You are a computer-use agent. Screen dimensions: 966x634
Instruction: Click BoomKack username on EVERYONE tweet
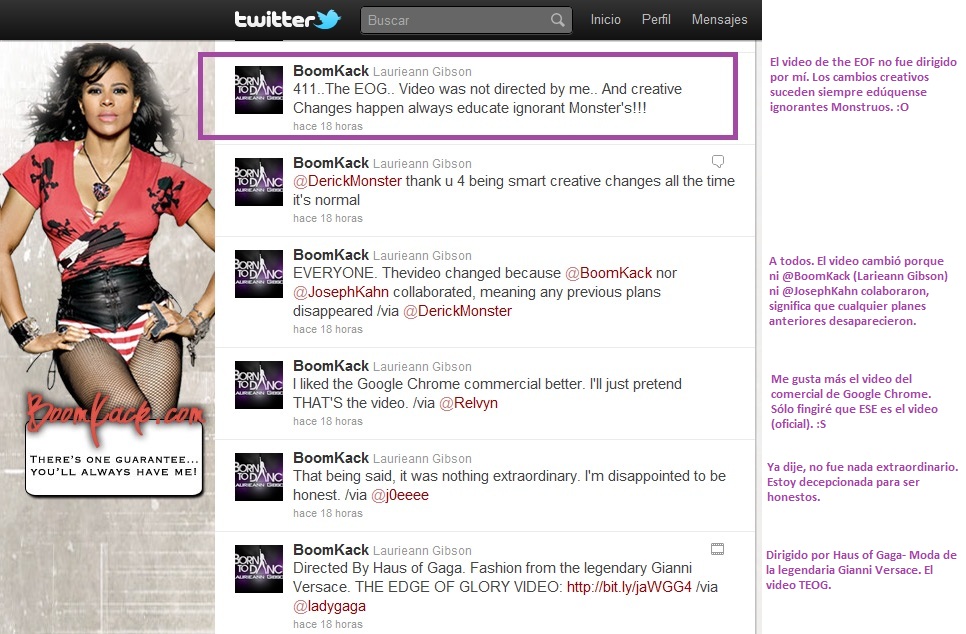click(331, 254)
